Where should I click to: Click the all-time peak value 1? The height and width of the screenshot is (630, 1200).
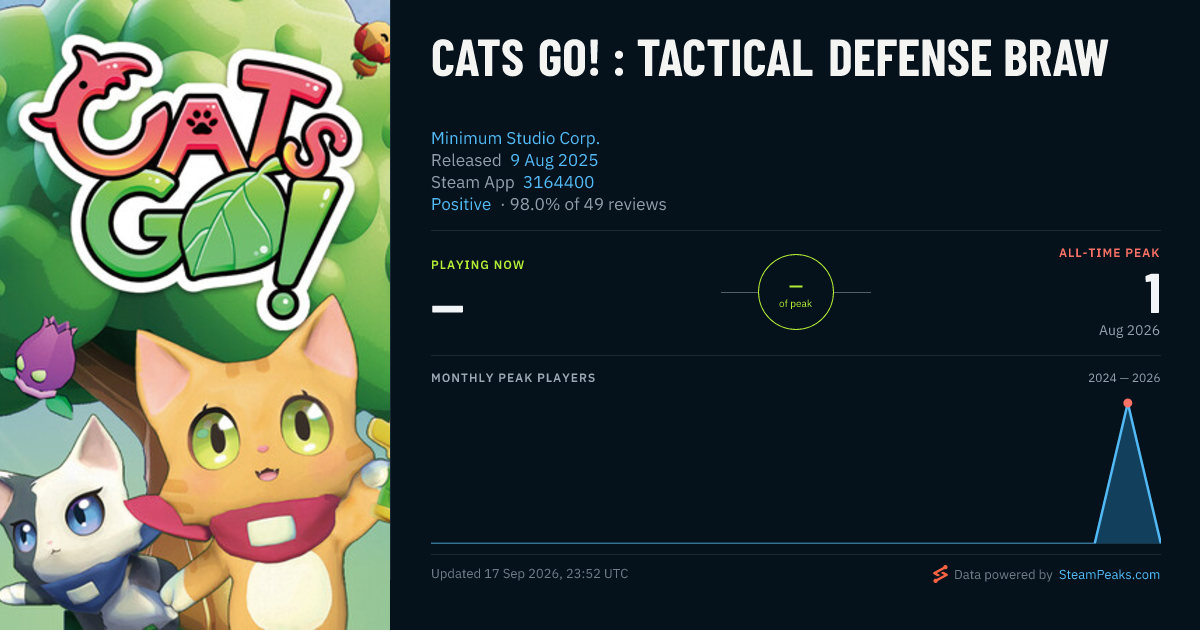(x=1152, y=294)
